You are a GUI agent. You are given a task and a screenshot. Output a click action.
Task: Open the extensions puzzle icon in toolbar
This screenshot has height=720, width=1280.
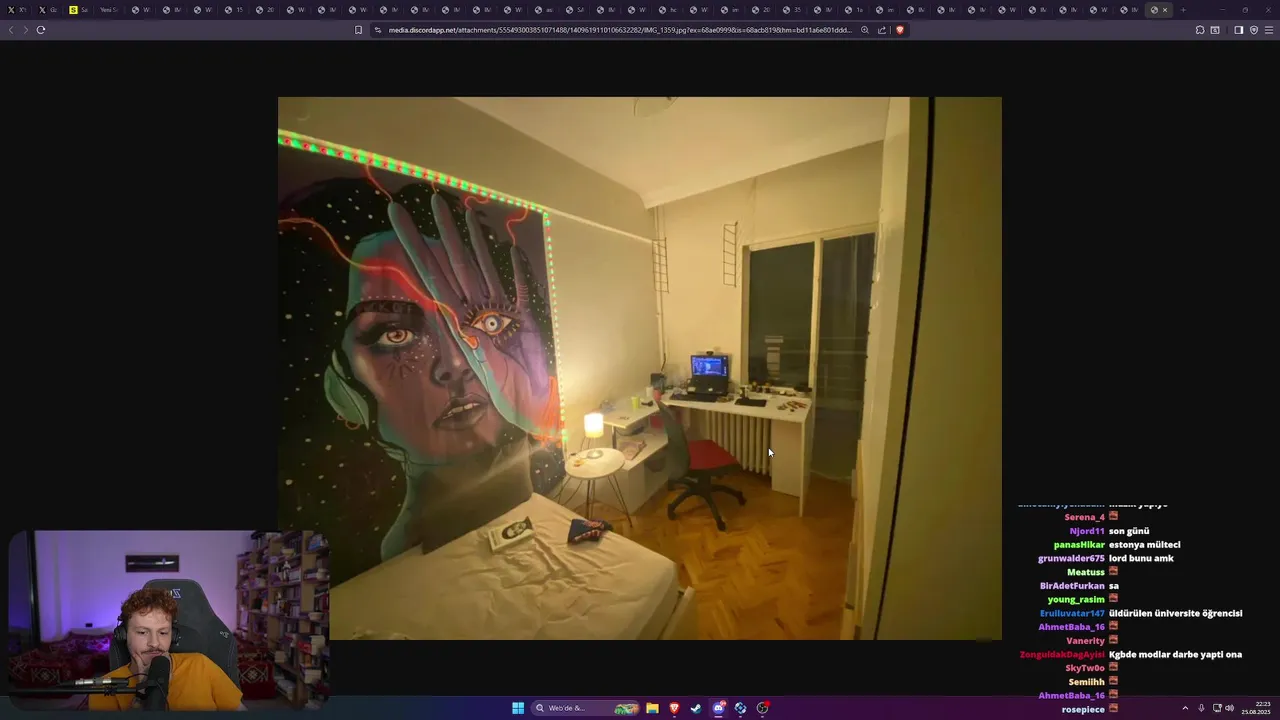tap(1200, 30)
